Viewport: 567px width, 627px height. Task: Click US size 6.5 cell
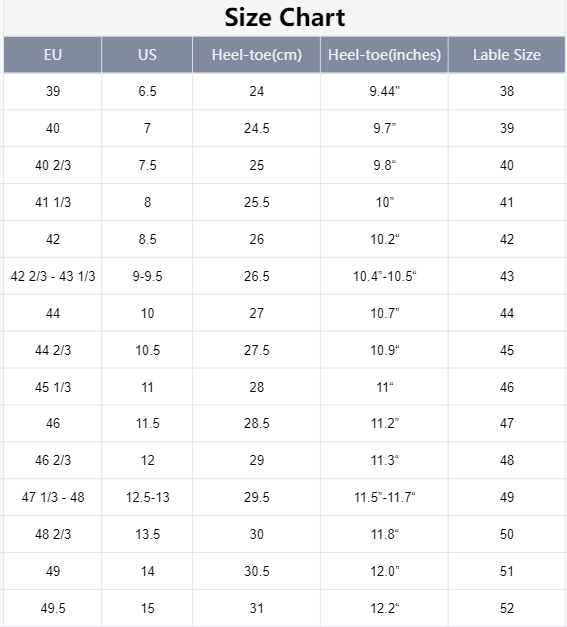pyautogui.click(x=147, y=91)
